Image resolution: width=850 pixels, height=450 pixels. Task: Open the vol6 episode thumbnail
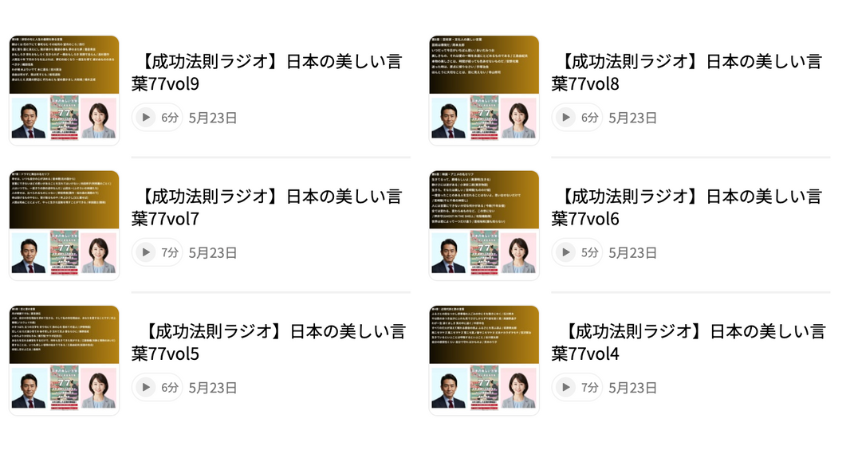[x=484, y=225]
